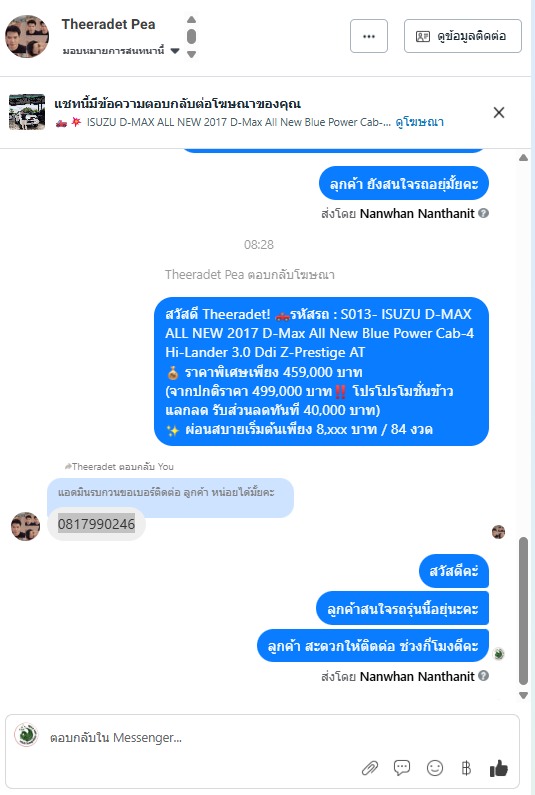Open the three-dot more options button
This screenshot has height=795, width=535.
pos(369,36)
